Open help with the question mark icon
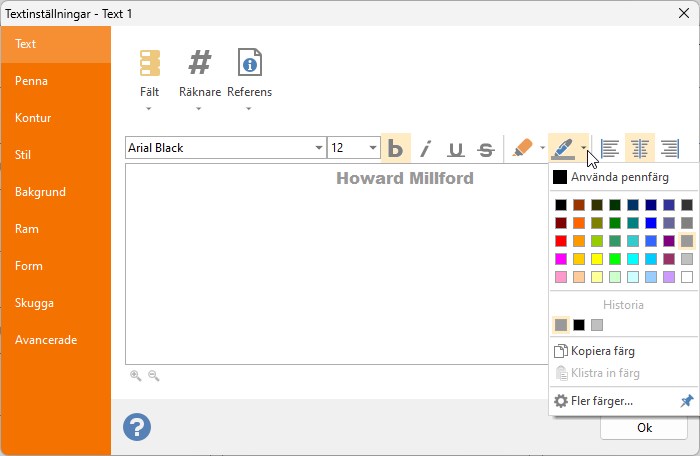 (137, 427)
